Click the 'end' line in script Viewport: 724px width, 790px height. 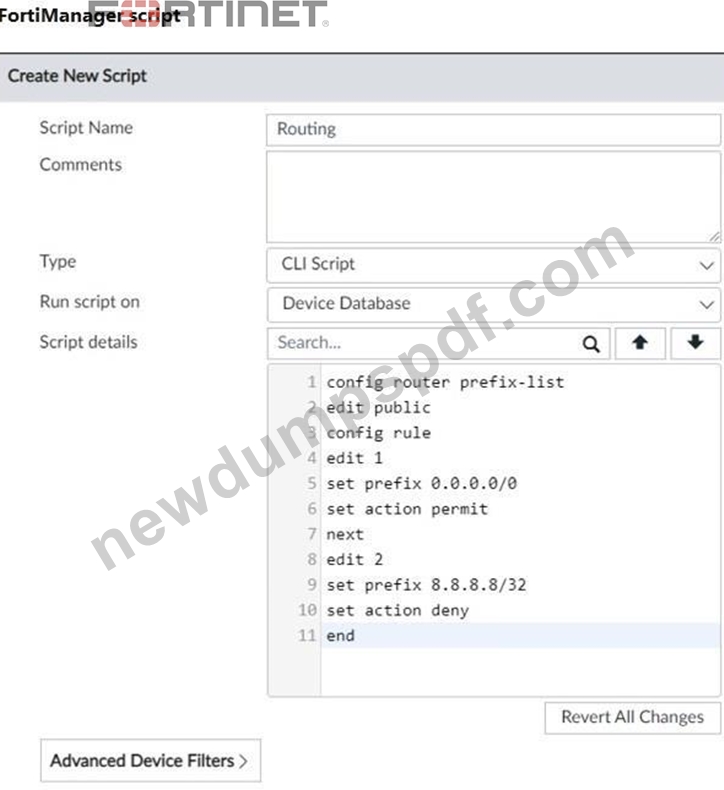pos(341,636)
